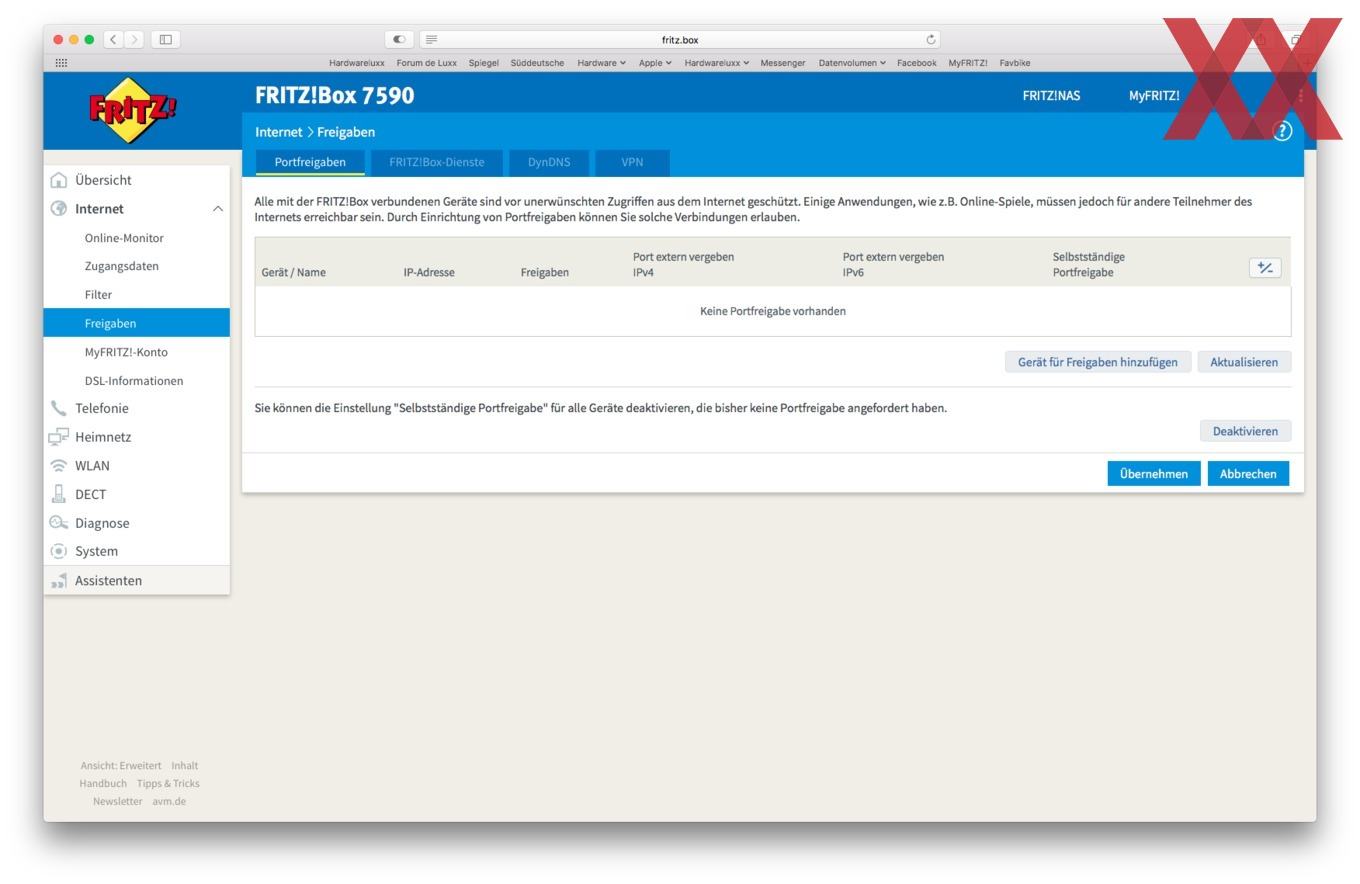Toggle Safari sidebar button

[166, 40]
